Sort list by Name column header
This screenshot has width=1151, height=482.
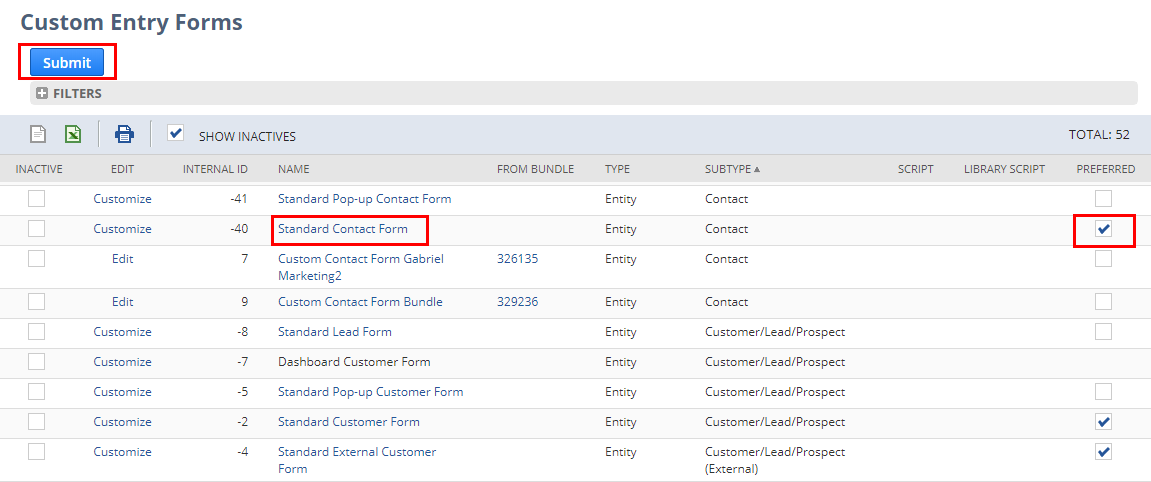click(x=294, y=169)
